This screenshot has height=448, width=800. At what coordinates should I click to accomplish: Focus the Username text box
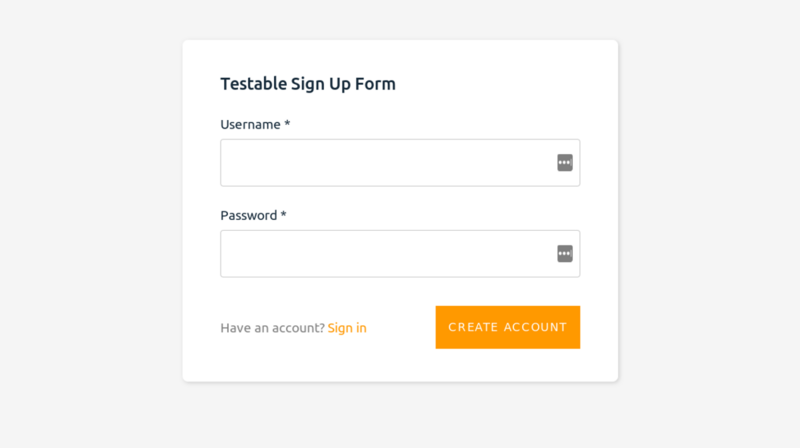pyautogui.click(x=385, y=163)
